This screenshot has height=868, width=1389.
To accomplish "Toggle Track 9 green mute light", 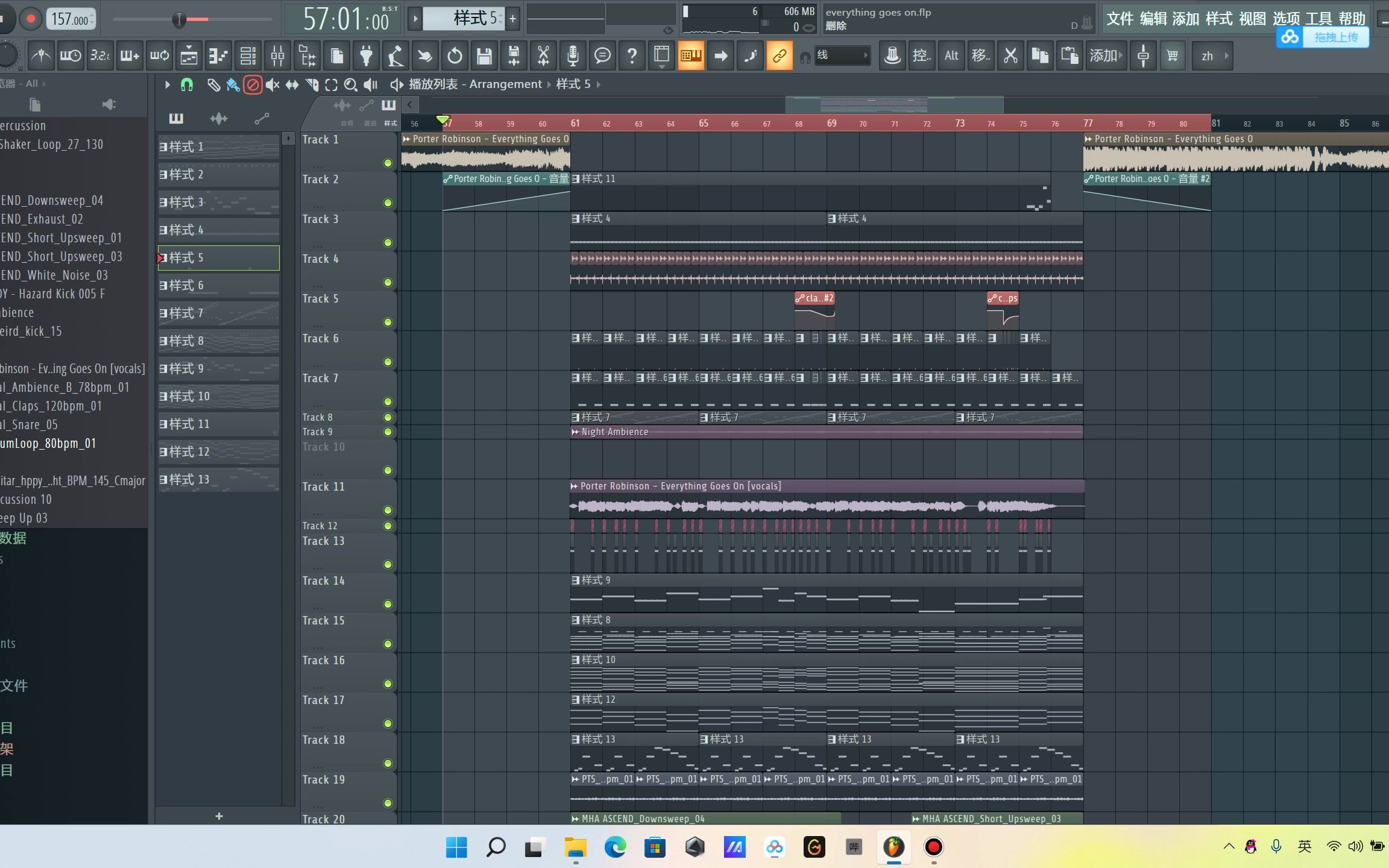I will 388,432.
